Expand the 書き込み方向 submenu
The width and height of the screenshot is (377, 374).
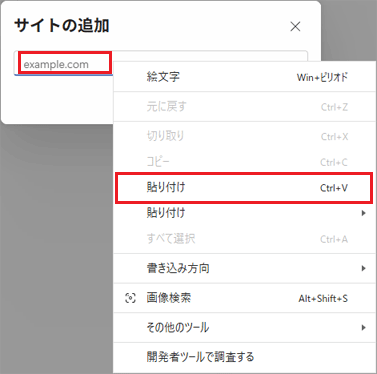pos(245,268)
